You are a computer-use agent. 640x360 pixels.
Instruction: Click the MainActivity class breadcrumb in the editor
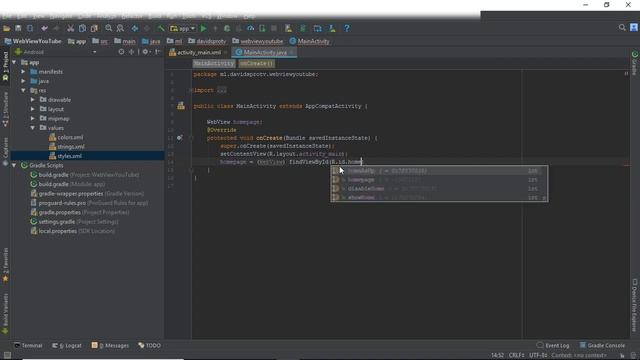coord(214,64)
